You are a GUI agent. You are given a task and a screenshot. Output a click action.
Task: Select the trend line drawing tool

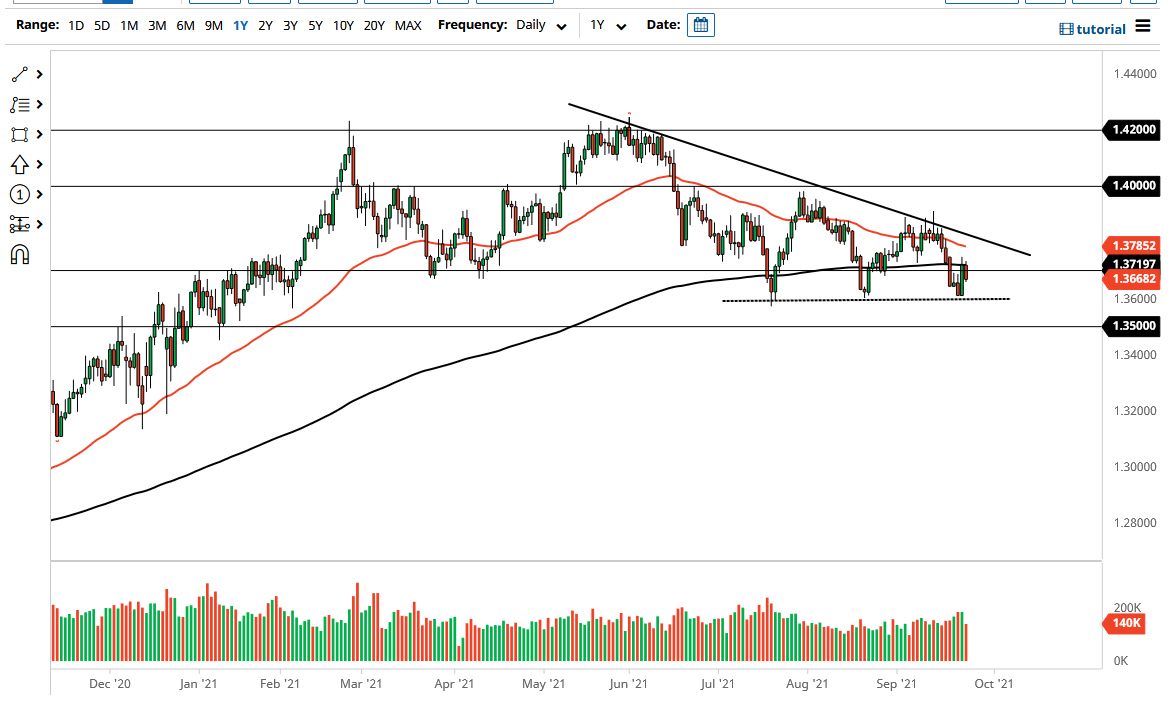pyautogui.click(x=19, y=75)
